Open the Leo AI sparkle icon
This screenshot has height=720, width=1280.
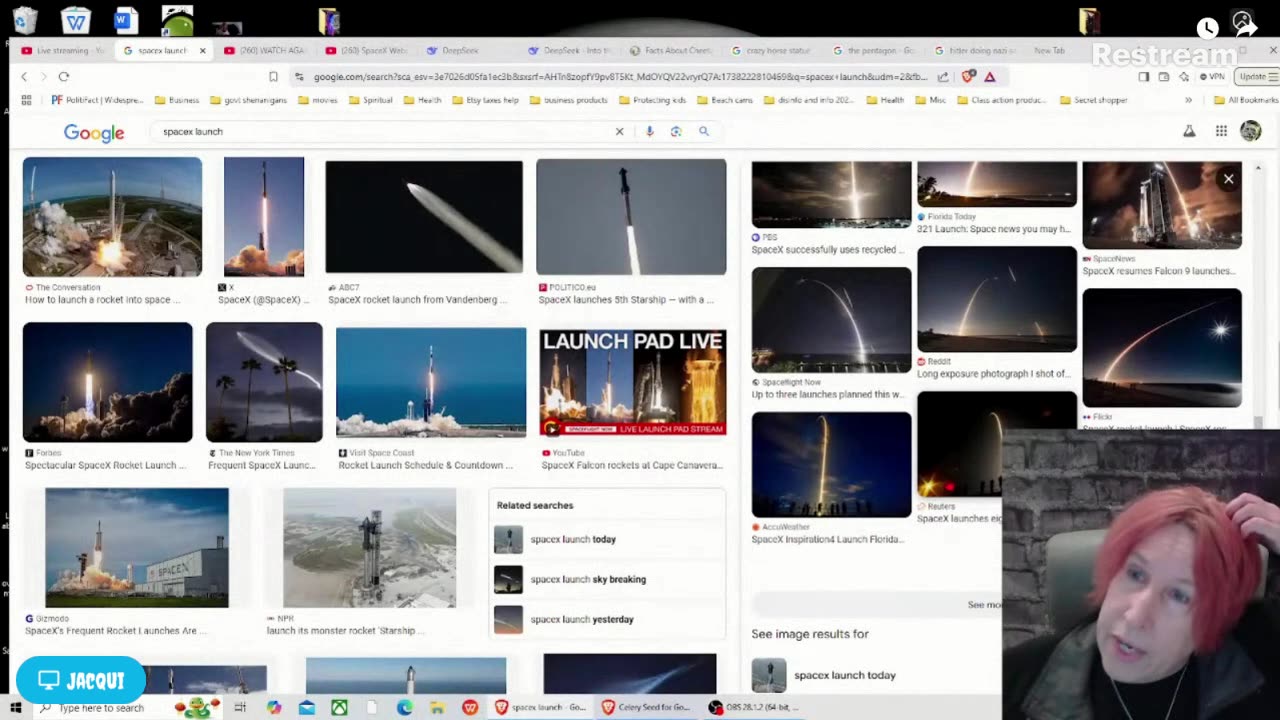coord(1184,77)
